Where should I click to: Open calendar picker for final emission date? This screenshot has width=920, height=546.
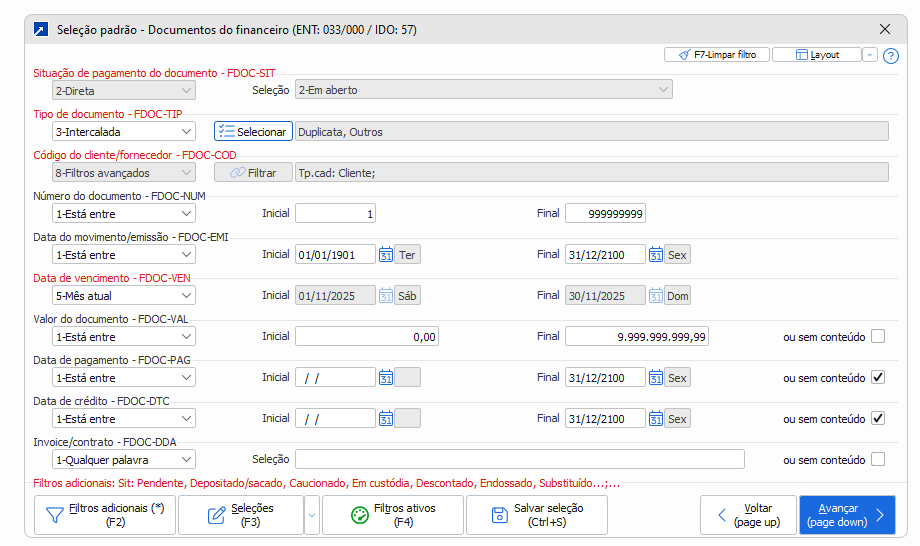pyautogui.click(x=656, y=255)
